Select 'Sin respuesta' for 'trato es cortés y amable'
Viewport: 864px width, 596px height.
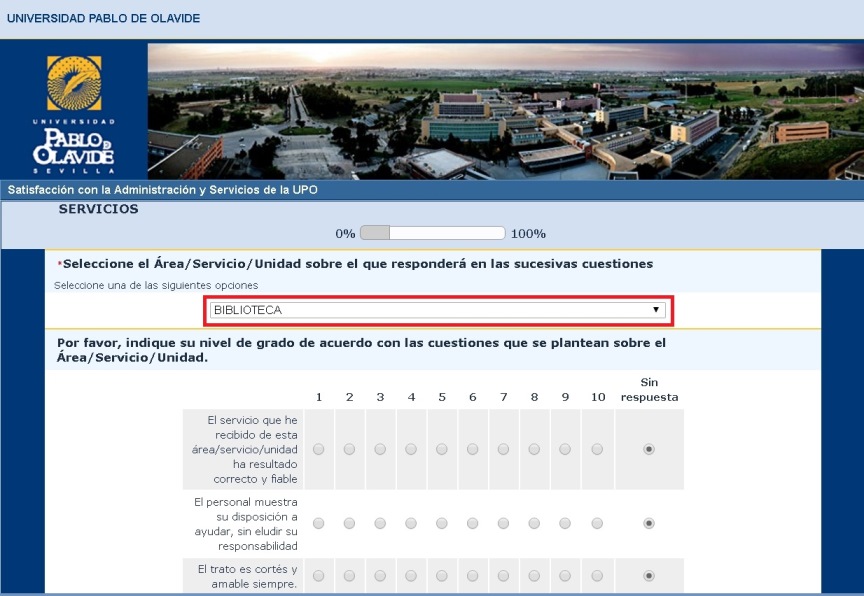pos(649,576)
